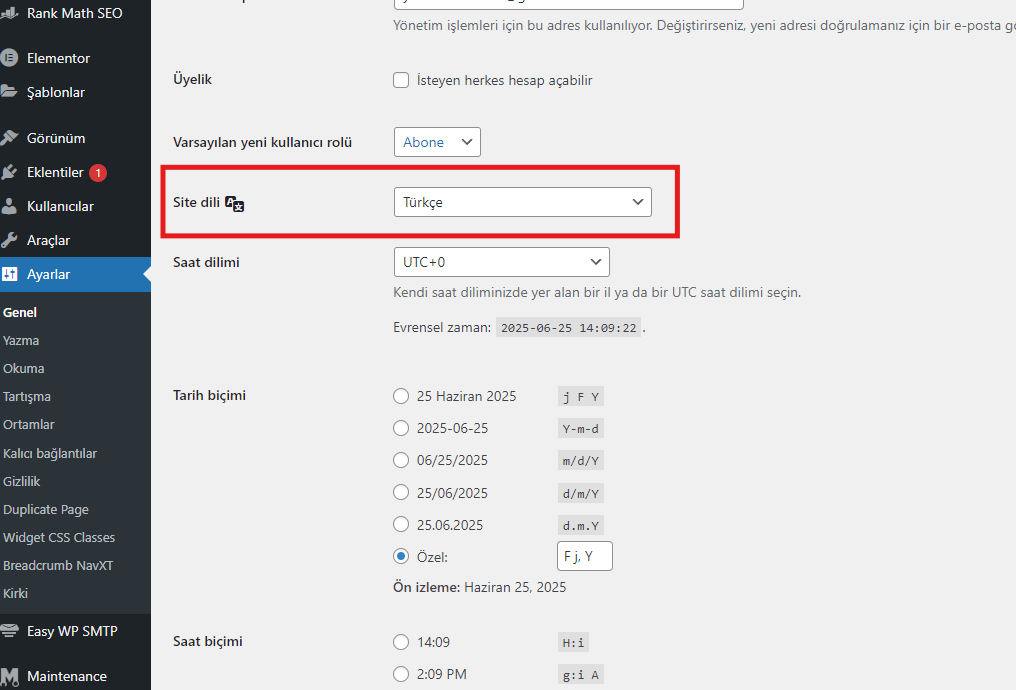Go to Okuma settings submenu
Image resolution: width=1016 pixels, height=690 pixels.
tap(24, 368)
